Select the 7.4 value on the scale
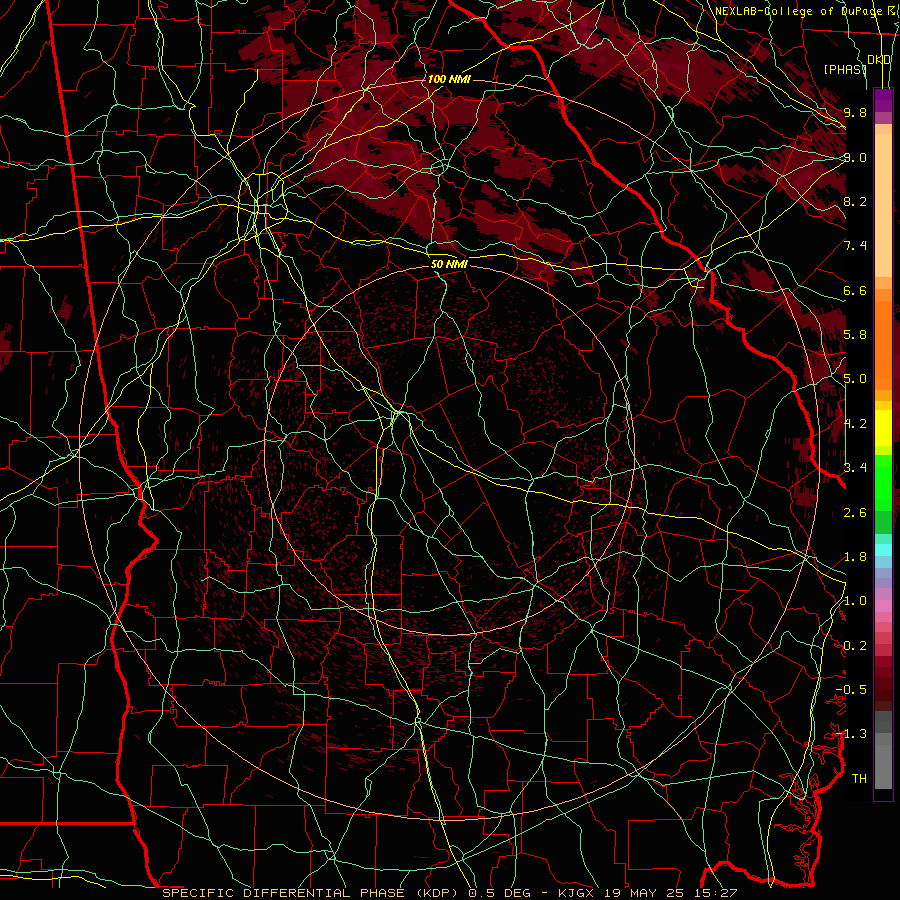The image size is (900, 900). click(x=855, y=246)
